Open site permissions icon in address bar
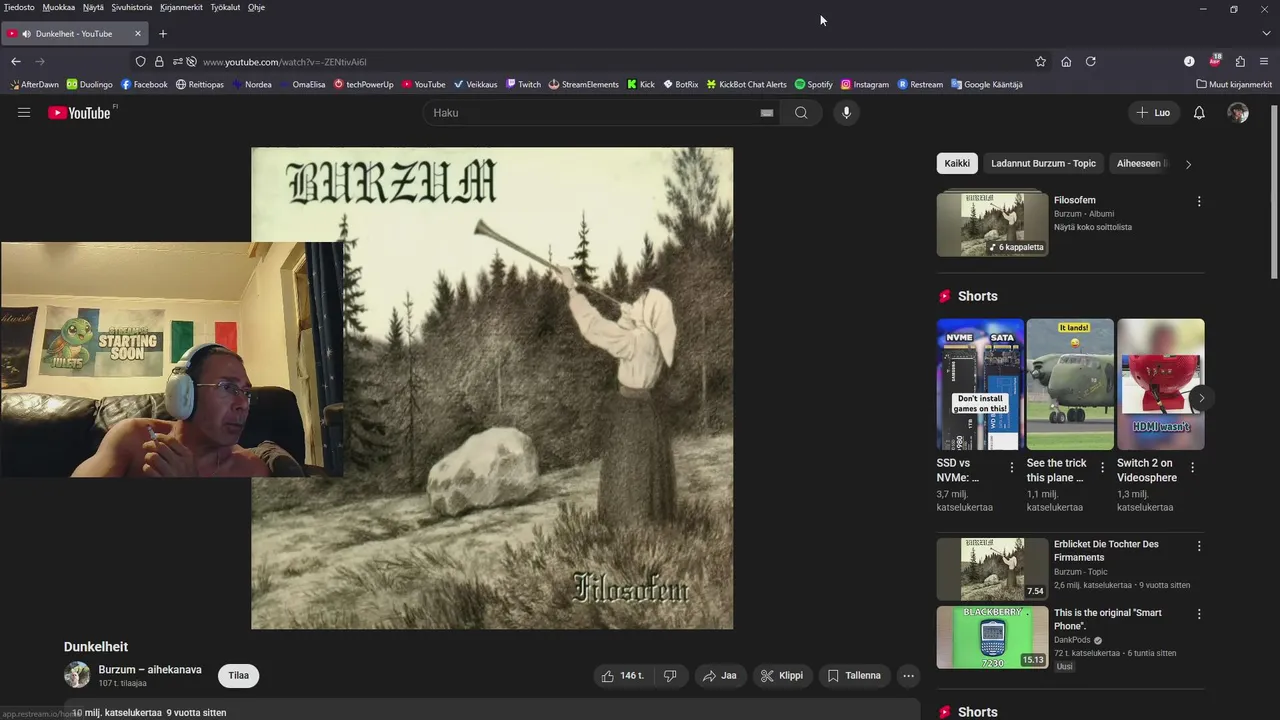1280x720 pixels. tap(177, 62)
